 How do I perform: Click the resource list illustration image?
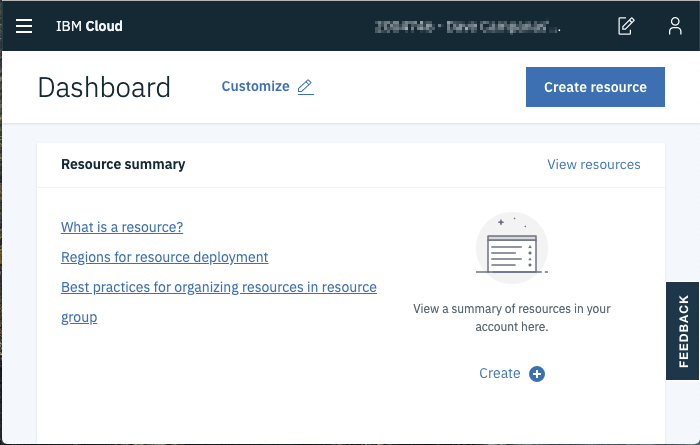512,248
